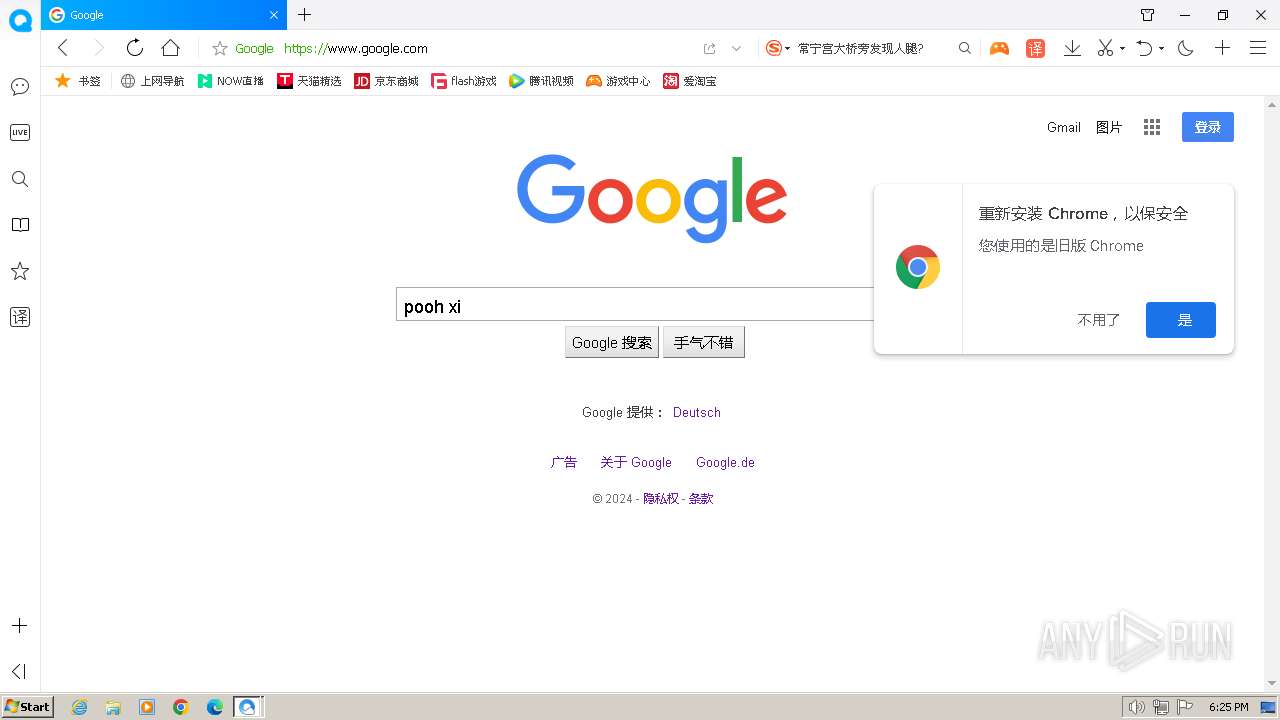Open sidebar chat message icon
Screen dimensions: 1280x720
click(x=20, y=87)
